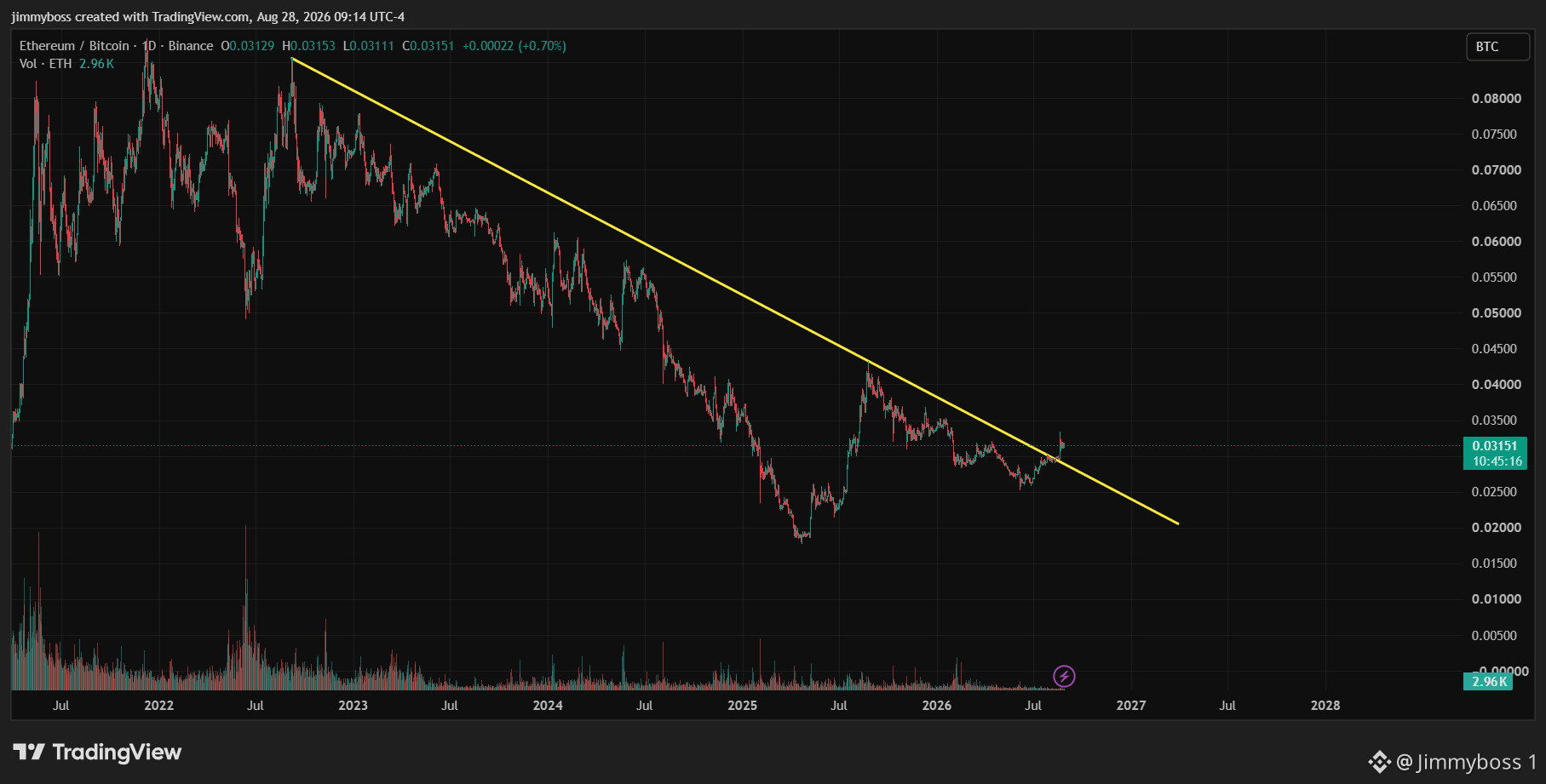Click the TradingView logo
The width and height of the screenshot is (1546, 784).
coord(97,753)
